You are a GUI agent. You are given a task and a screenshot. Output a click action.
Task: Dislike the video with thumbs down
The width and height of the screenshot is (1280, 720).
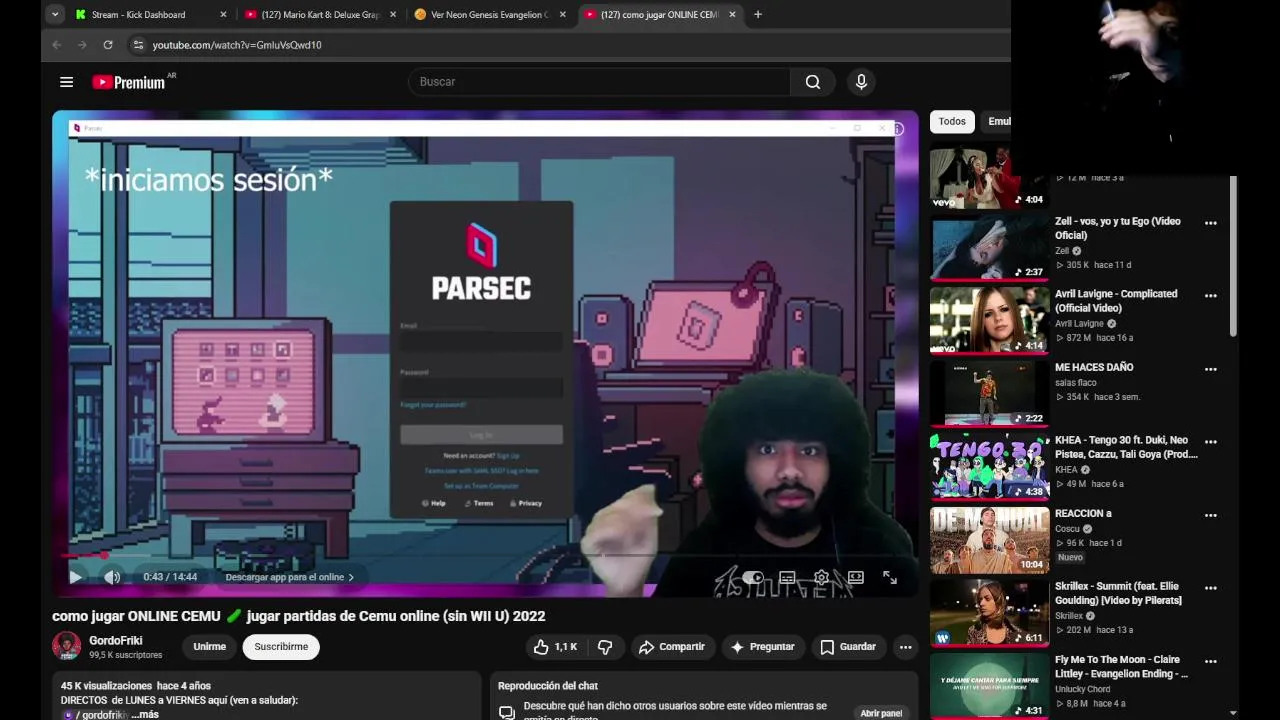coord(605,647)
